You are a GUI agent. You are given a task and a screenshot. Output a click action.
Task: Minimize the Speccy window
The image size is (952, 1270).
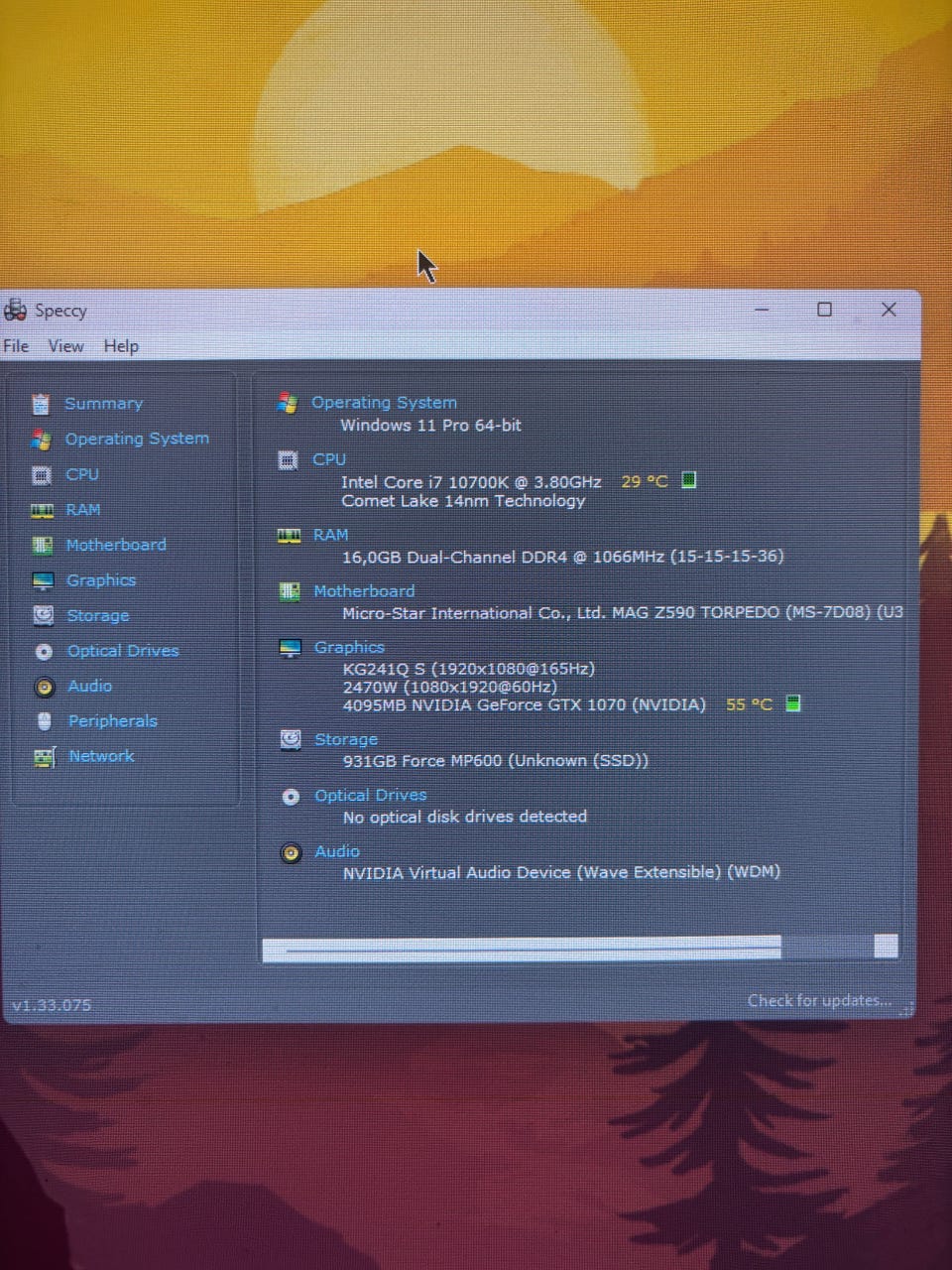tap(762, 310)
